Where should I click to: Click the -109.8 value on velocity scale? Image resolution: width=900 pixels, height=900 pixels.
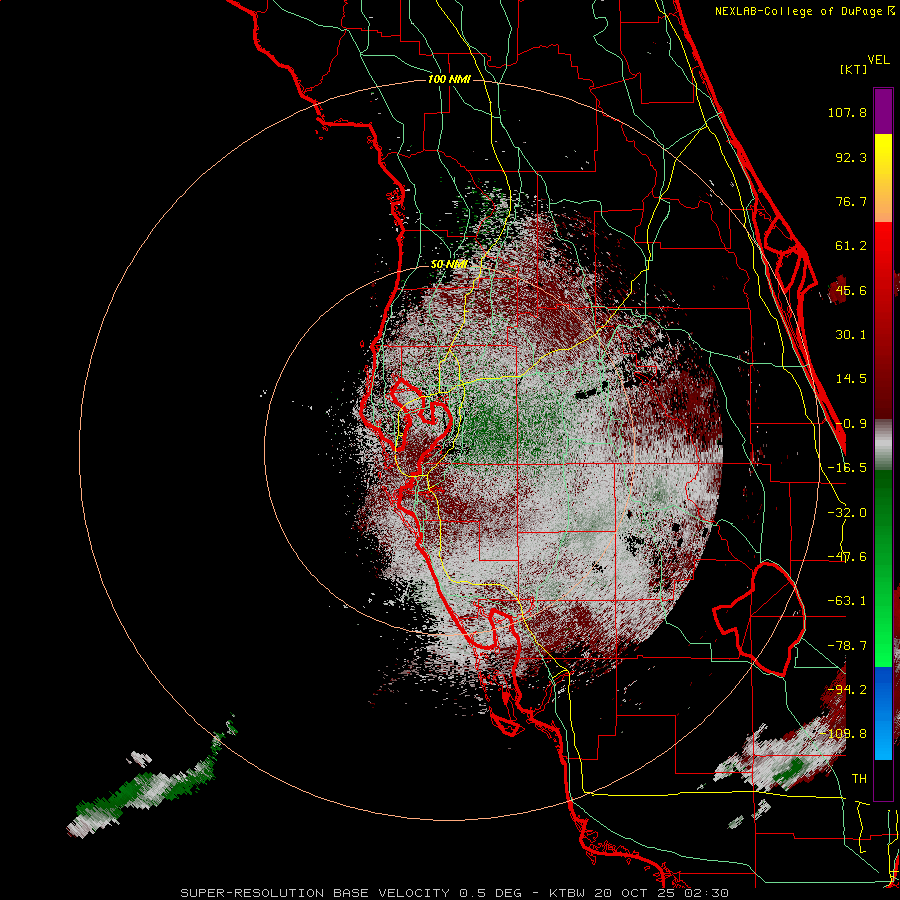844,734
